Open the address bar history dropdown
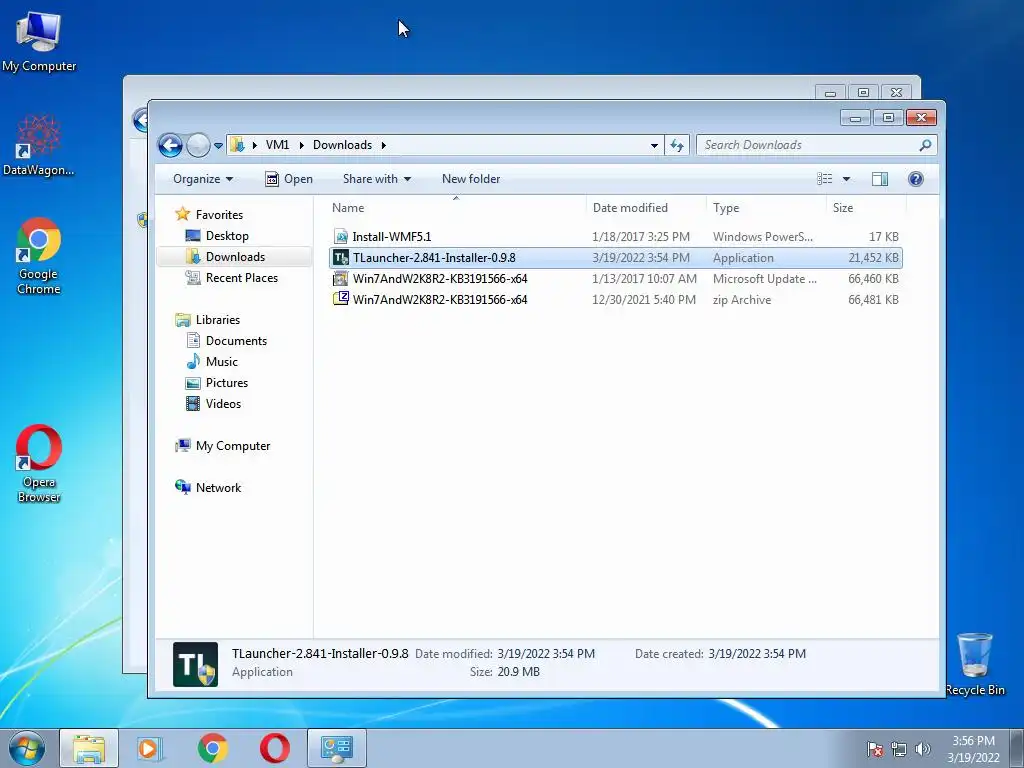 pos(654,146)
